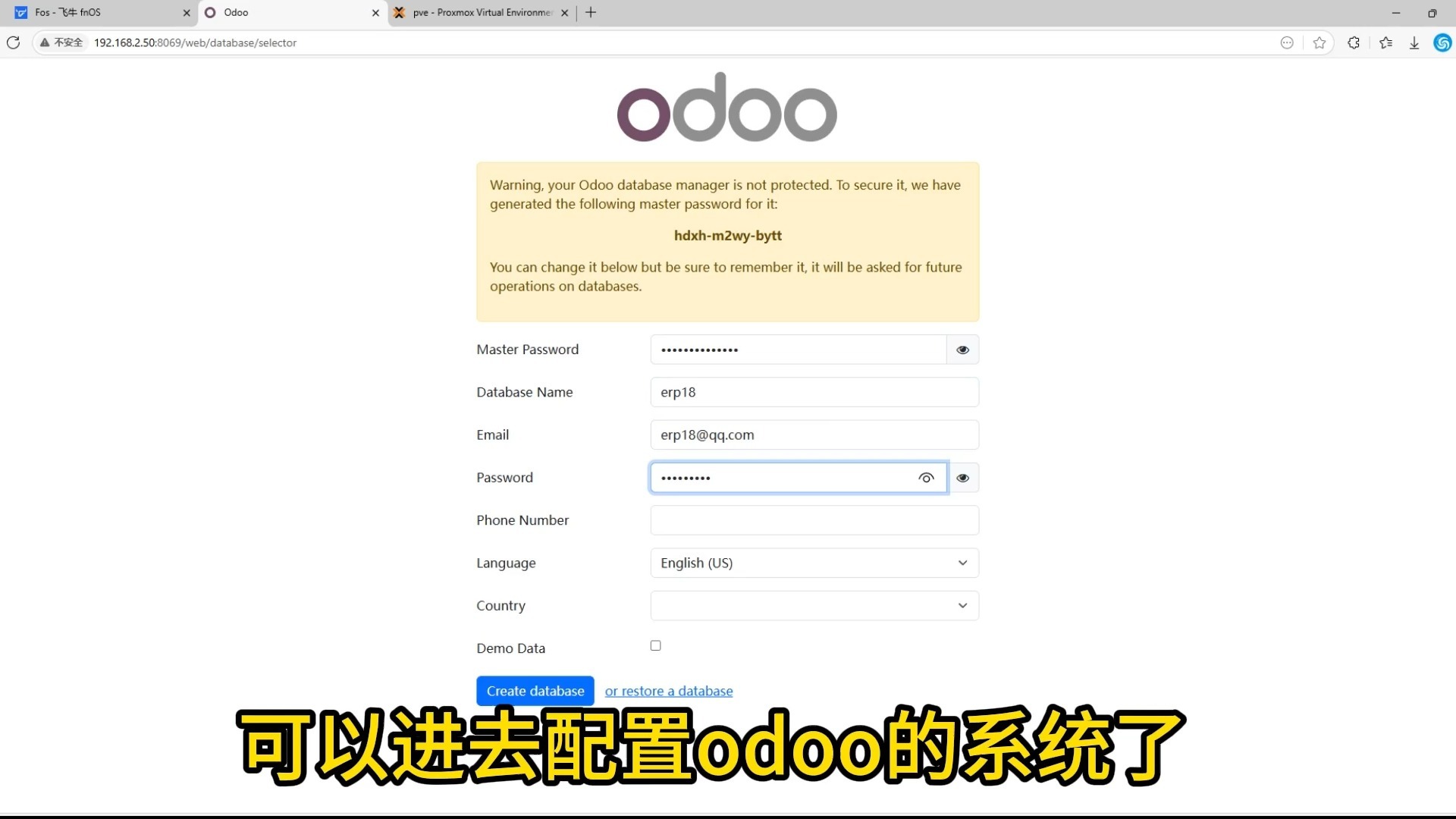This screenshot has height=819, width=1456.
Task: Enable the Demo Data checkbox
Action: pyautogui.click(x=655, y=645)
